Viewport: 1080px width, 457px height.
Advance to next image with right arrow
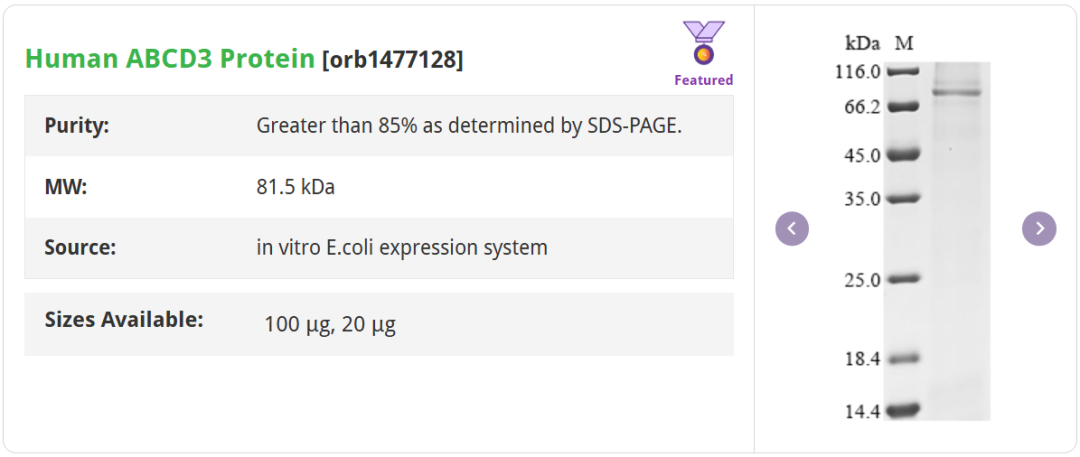click(x=1039, y=229)
